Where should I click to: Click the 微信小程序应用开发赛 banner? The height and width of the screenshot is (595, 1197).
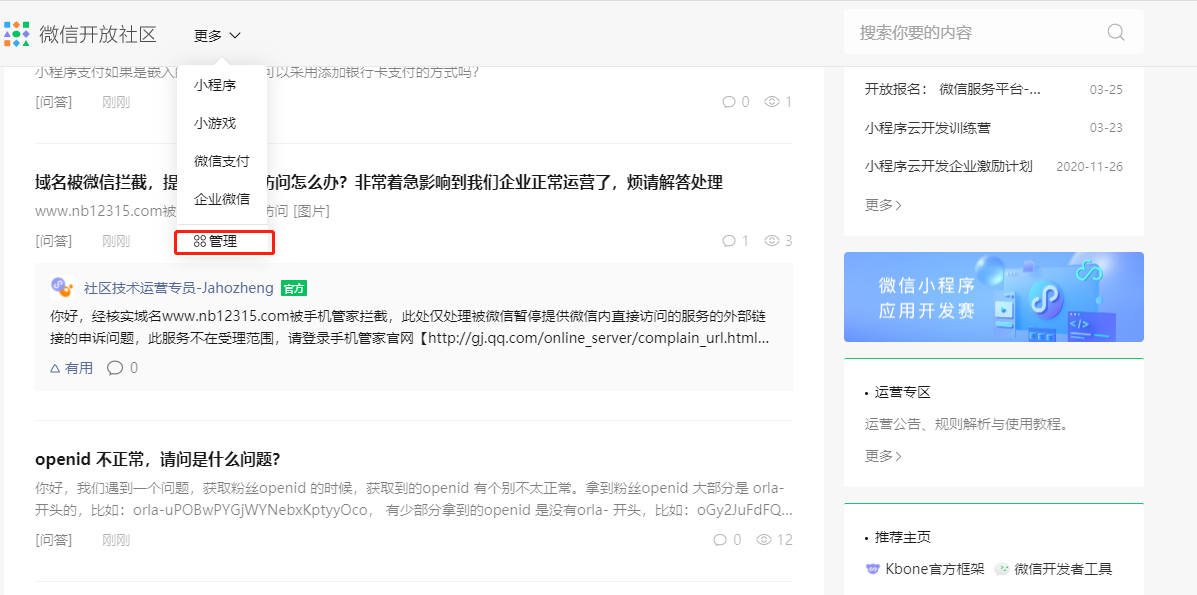click(993, 296)
